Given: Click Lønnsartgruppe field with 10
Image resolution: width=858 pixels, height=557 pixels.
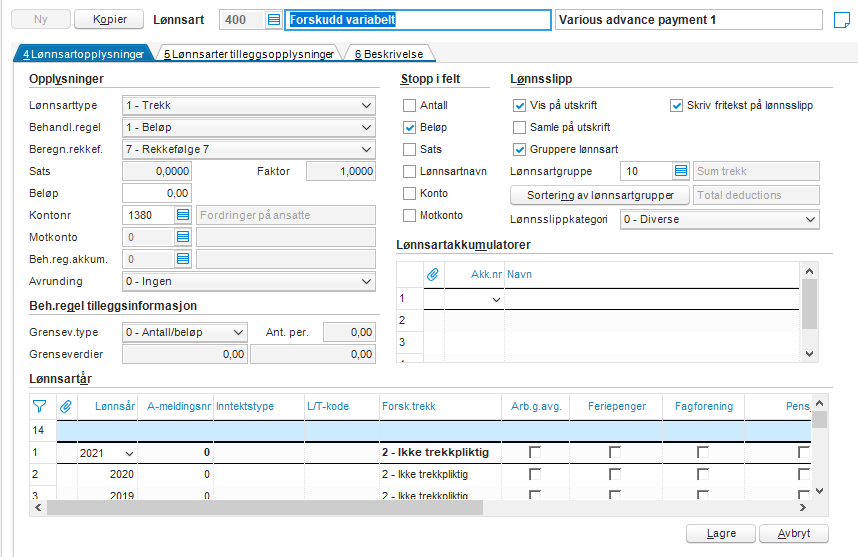Looking at the screenshot, I should pyautogui.click(x=646, y=171).
